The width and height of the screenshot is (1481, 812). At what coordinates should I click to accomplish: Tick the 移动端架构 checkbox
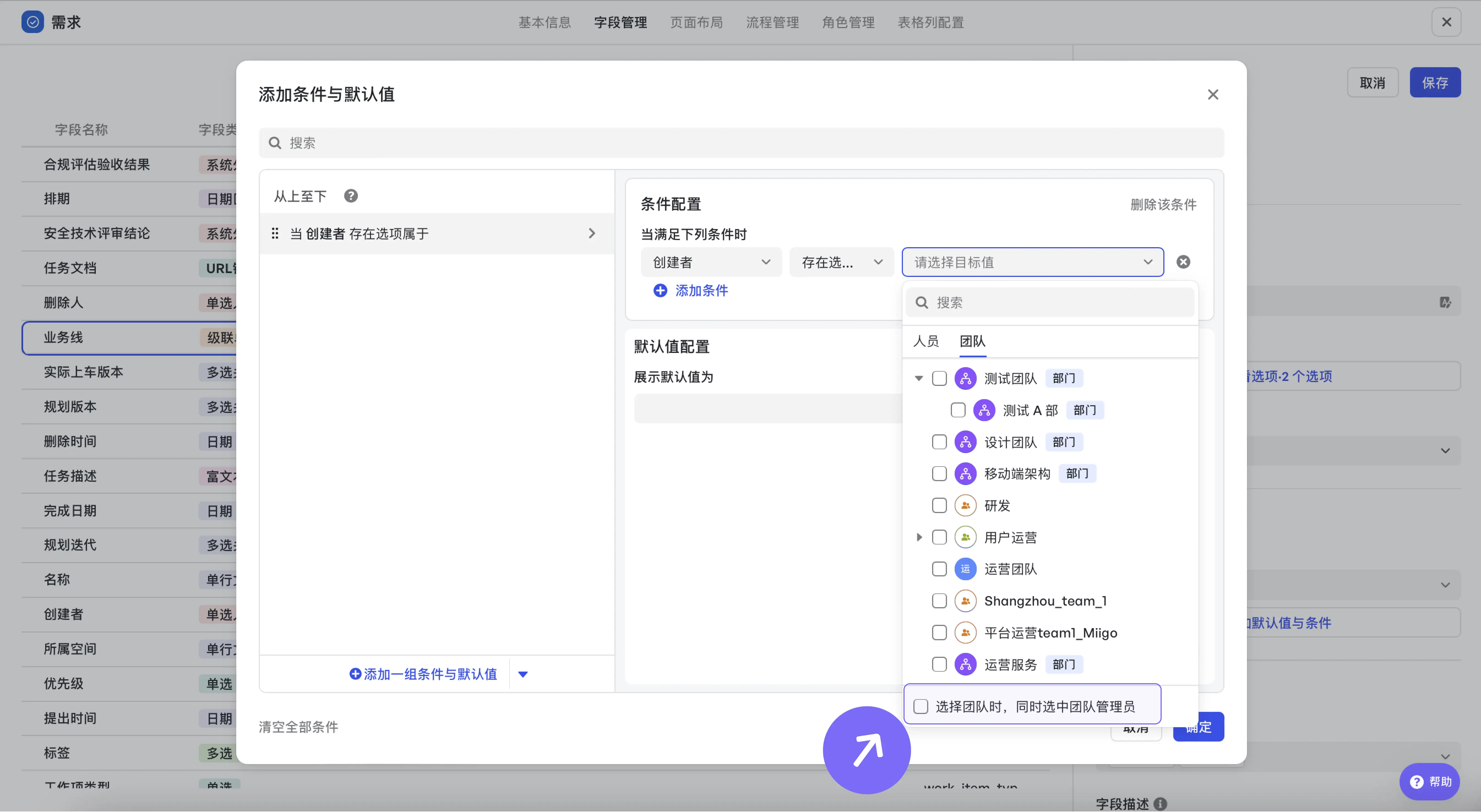click(x=939, y=474)
